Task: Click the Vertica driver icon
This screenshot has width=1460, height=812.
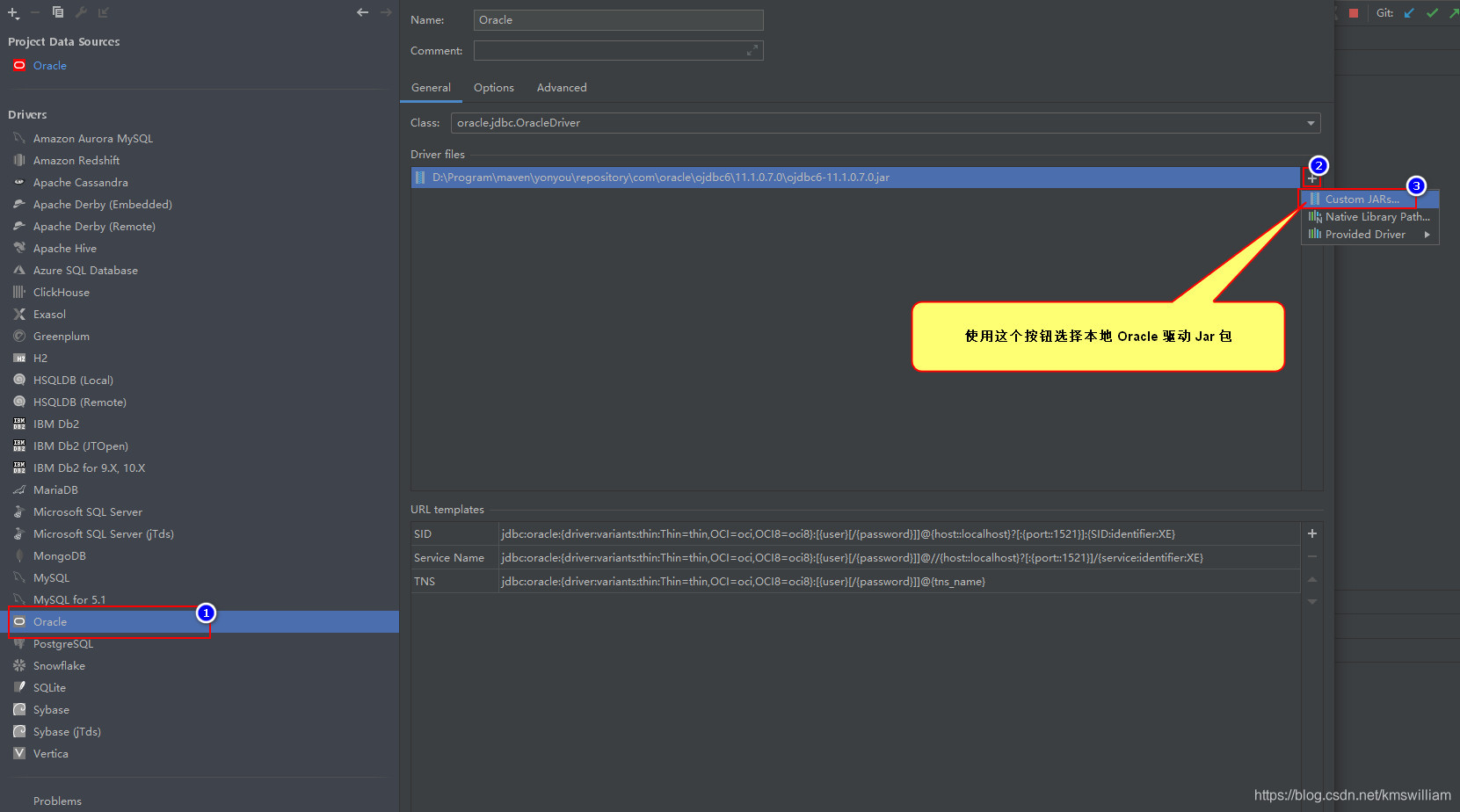Action: [19, 753]
